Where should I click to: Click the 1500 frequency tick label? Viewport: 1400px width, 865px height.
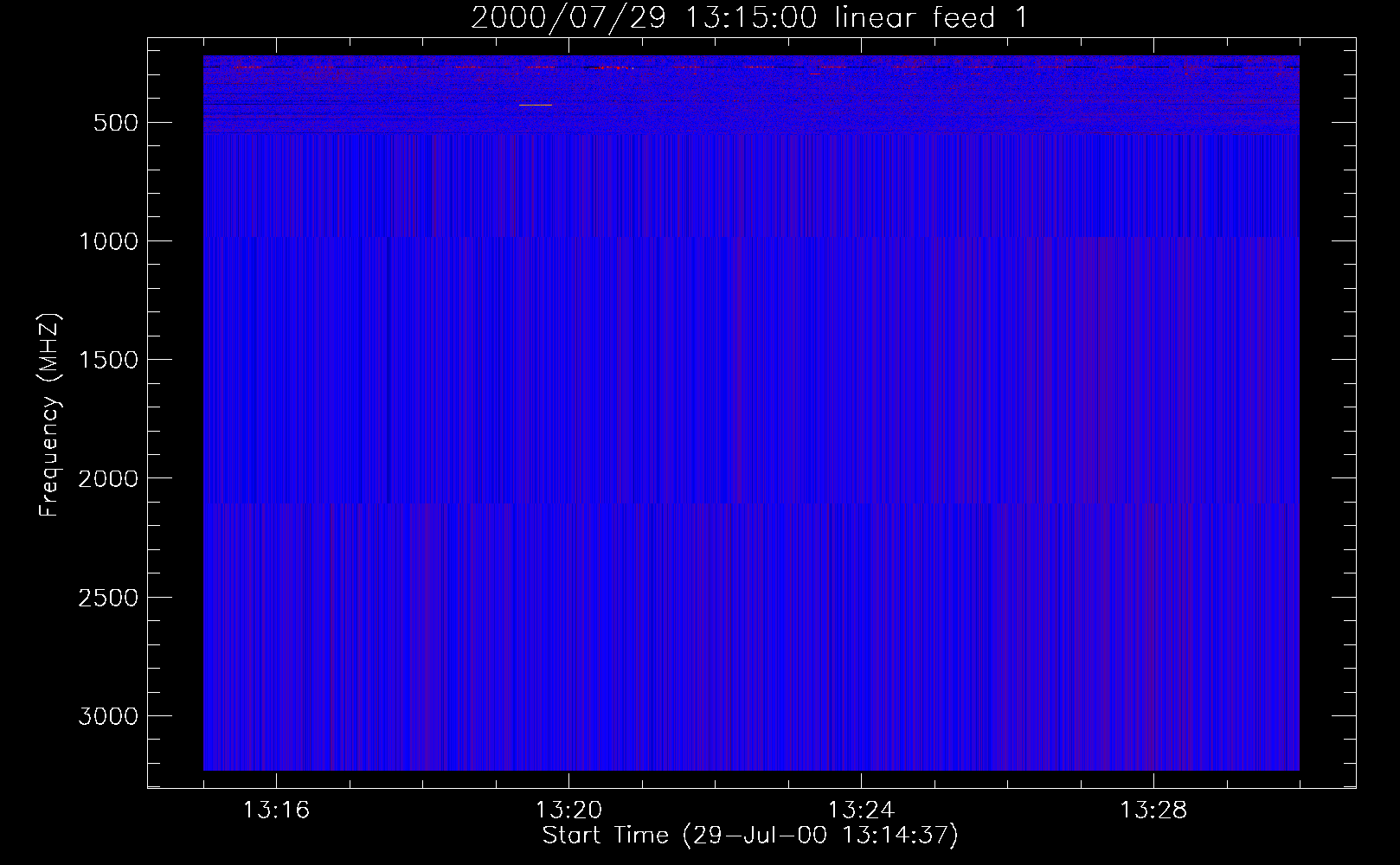click(x=108, y=360)
